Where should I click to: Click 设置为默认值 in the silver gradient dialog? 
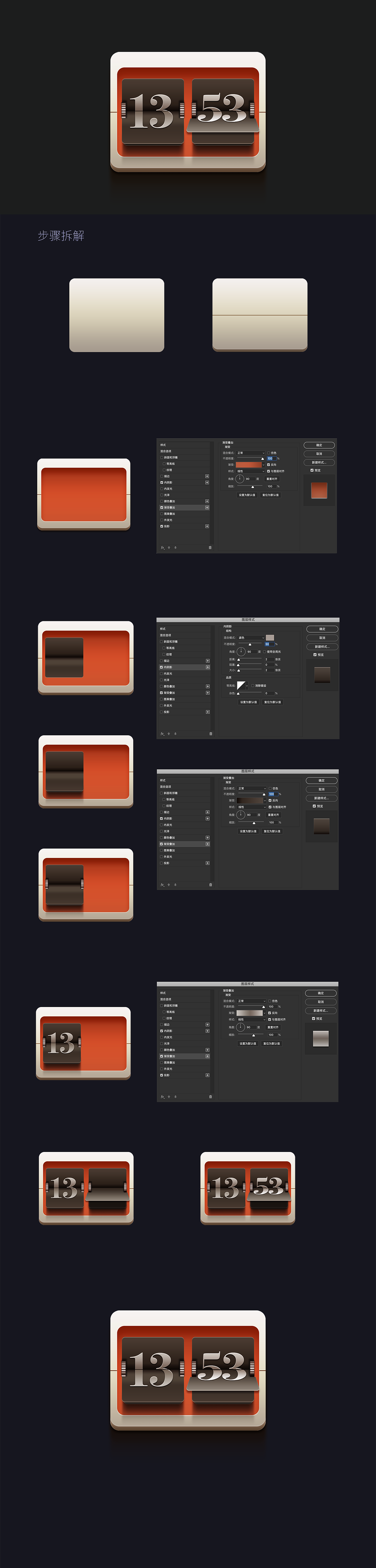[249, 1043]
